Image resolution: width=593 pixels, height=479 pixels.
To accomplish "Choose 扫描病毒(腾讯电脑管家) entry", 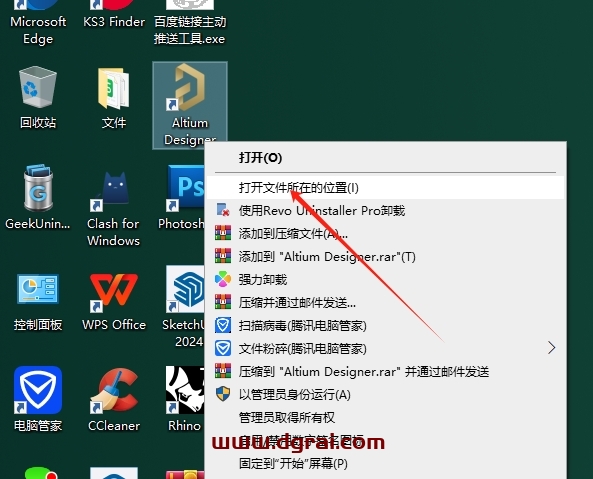I will click(385, 326).
